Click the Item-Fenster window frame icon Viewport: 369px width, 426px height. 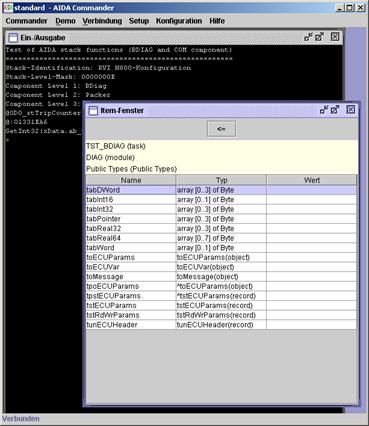pos(93,111)
